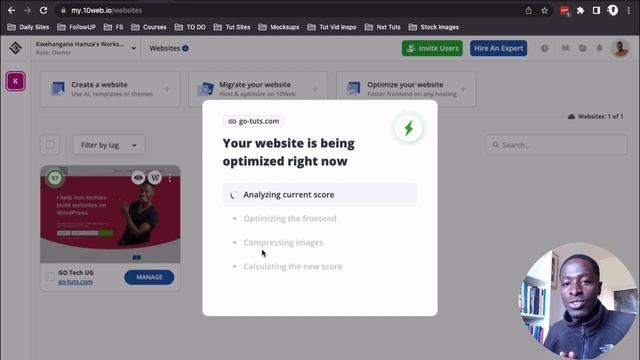The height and width of the screenshot is (360, 640).
Task: Open the Tut Vid Inspo bookmark folder
Action: point(332,27)
